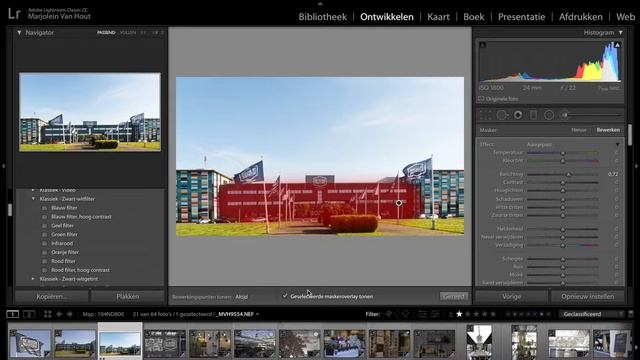Select Bewerken mask mode
Screen dimensions: 640x360
(608, 130)
